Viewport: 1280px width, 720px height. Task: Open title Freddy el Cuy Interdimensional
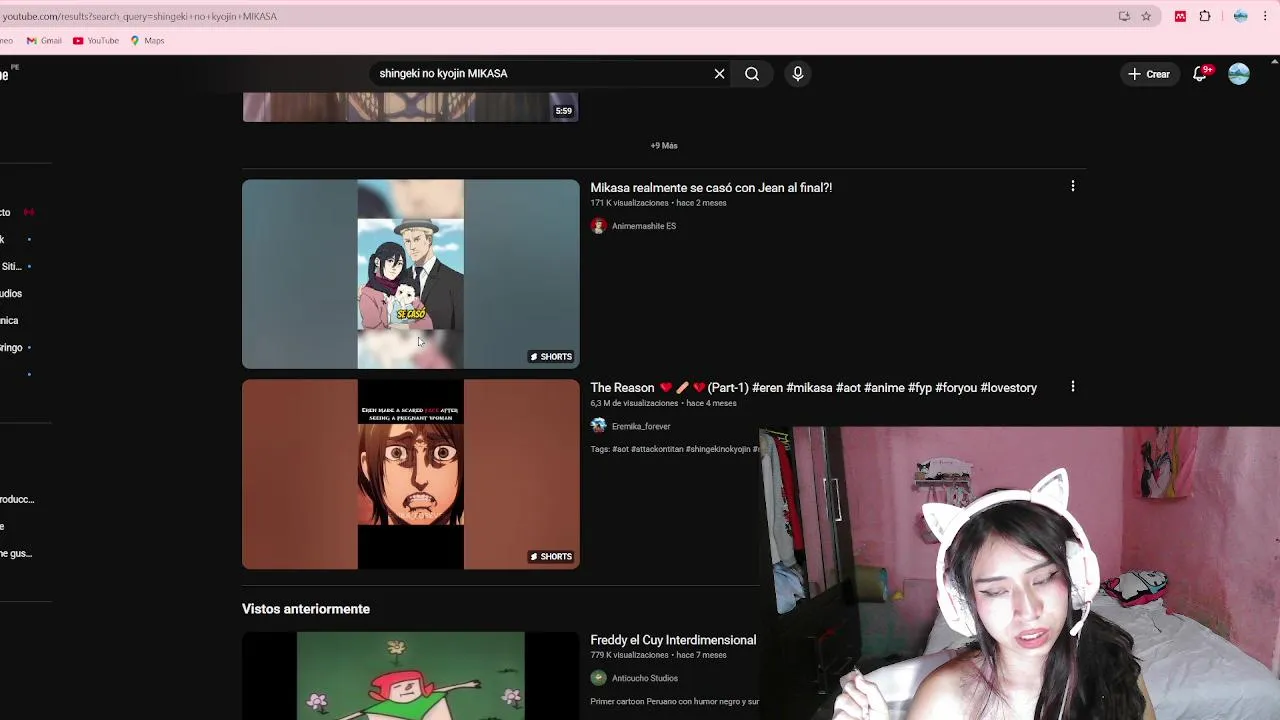pos(673,640)
